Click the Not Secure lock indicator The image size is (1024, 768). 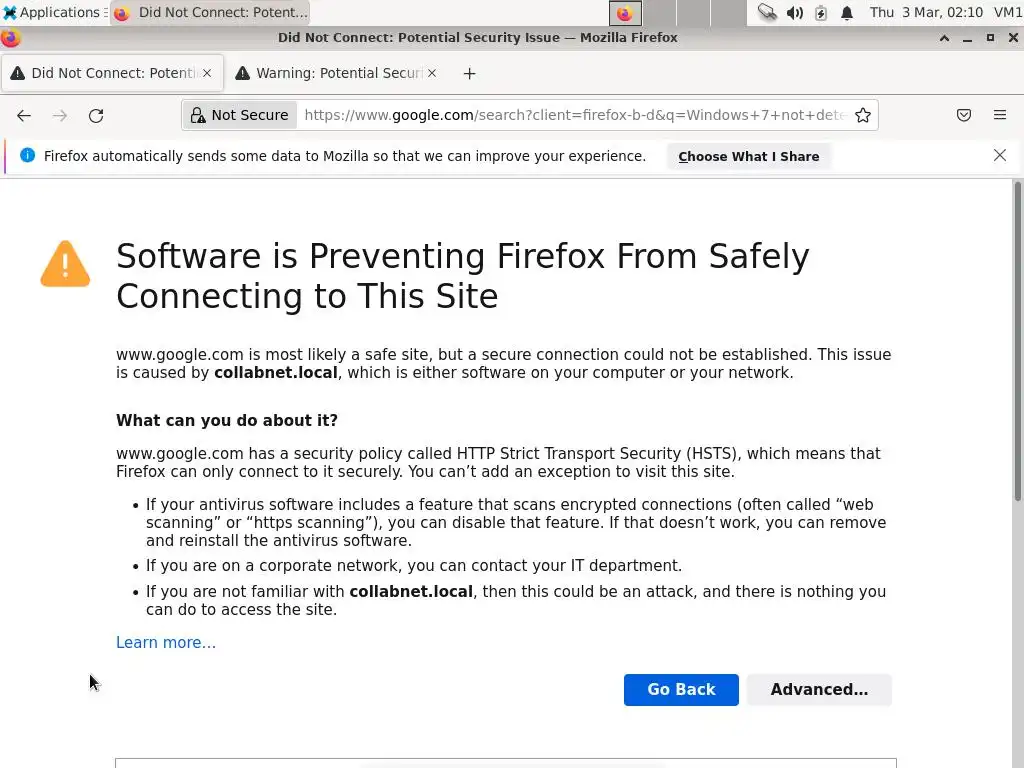pyautogui.click(x=240, y=115)
